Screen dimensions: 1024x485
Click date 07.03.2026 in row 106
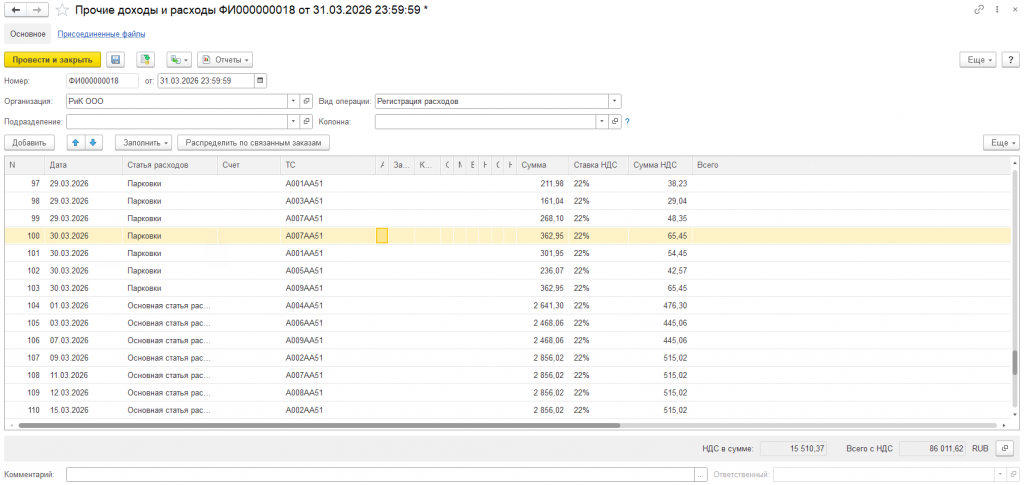pyautogui.click(x=69, y=340)
